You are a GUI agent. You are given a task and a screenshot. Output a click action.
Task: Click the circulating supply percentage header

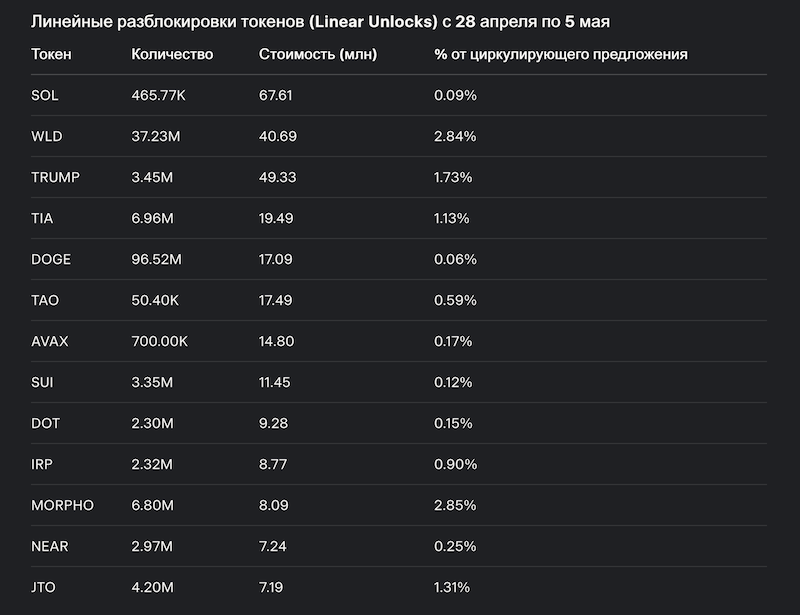click(561, 54)
